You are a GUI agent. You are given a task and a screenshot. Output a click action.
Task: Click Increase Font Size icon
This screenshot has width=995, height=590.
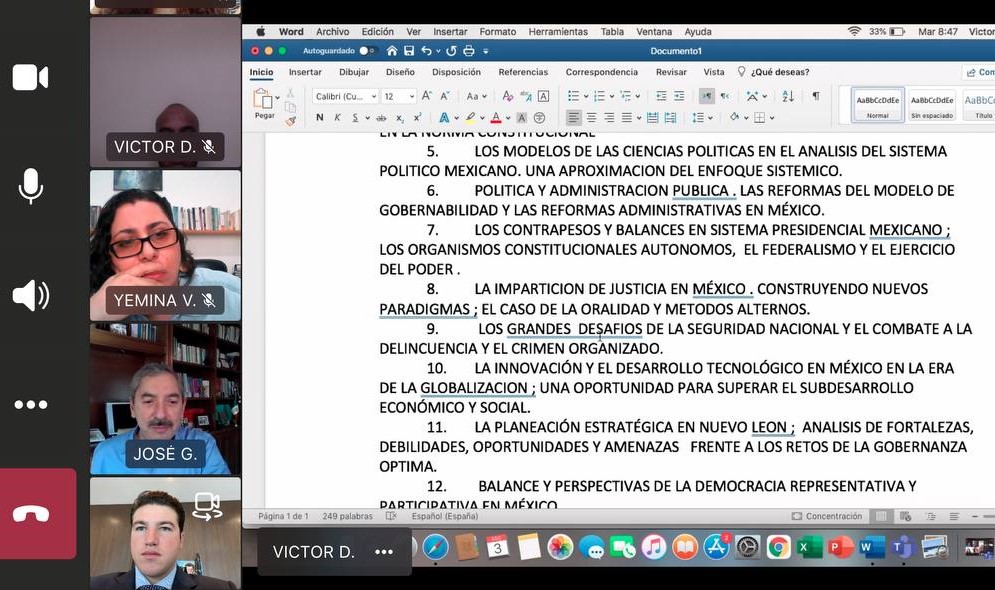click(x=427, y=96)
